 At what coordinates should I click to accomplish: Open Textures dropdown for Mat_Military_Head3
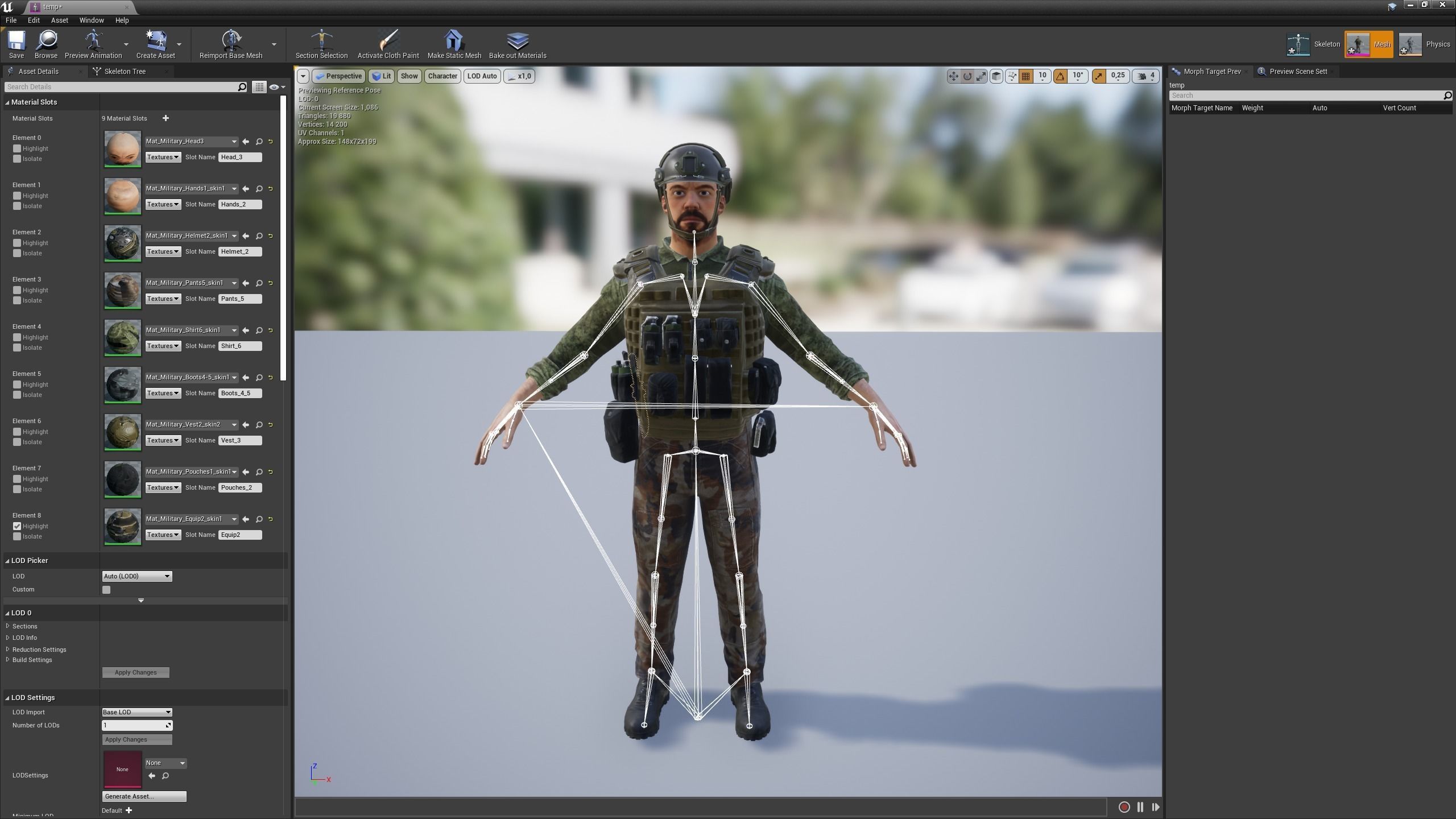point(163,157)
